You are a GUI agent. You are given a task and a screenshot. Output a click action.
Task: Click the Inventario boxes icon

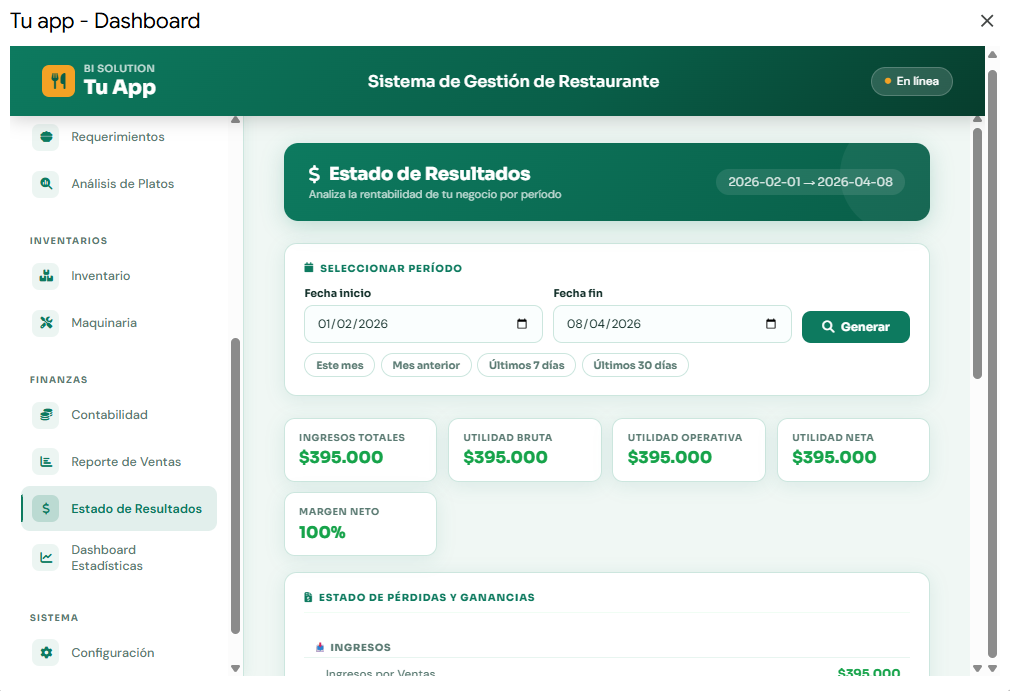[x=46, y=276]
